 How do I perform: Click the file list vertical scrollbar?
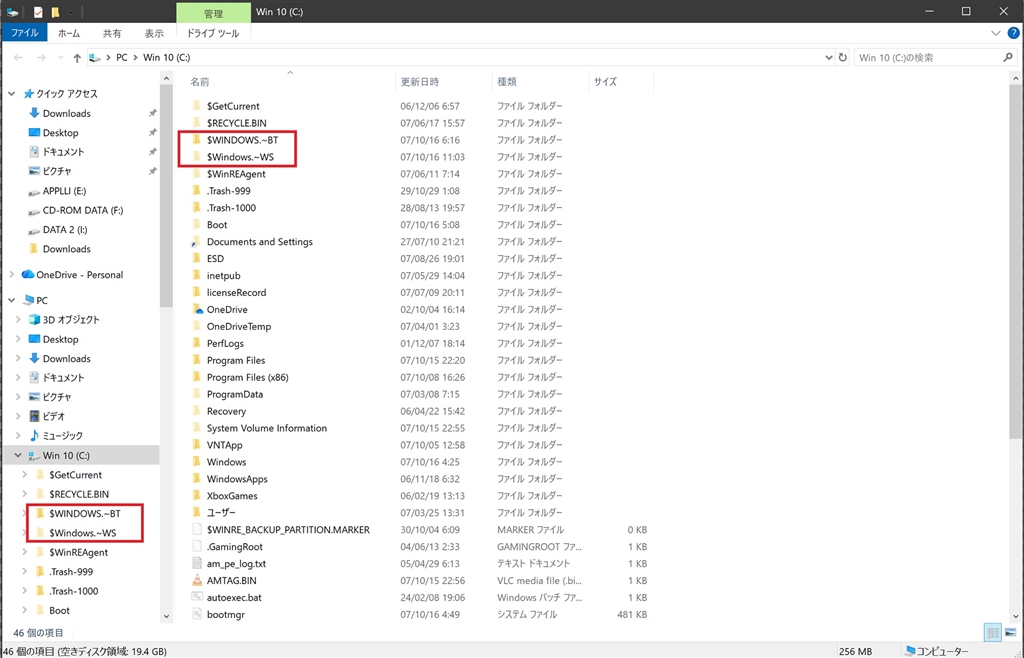(x=1015, y=261)
